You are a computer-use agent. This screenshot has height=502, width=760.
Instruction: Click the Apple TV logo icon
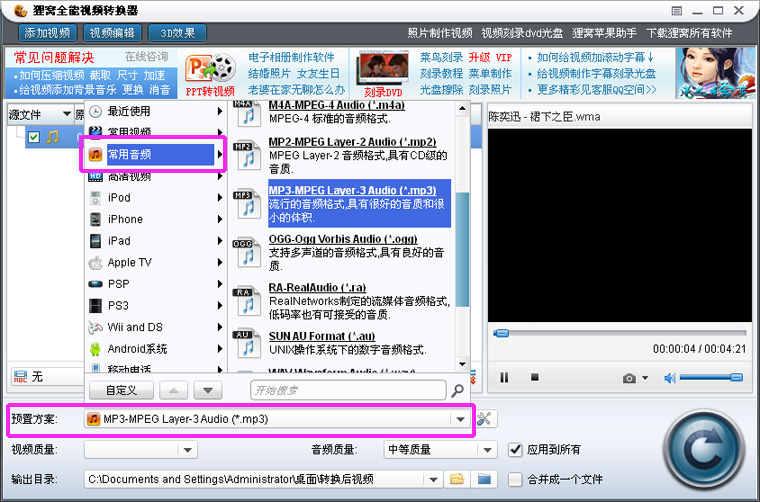tap(95, 262)
